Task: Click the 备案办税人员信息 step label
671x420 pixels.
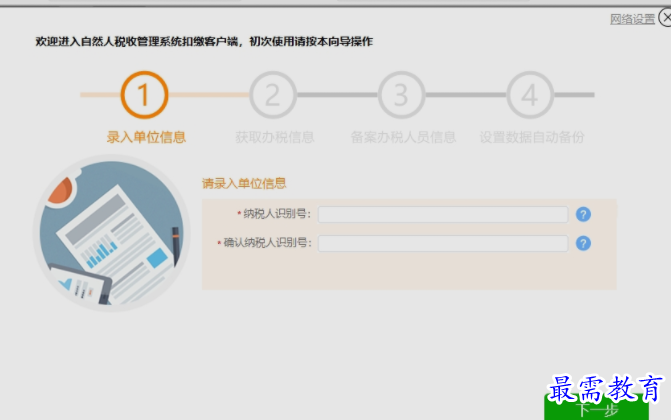Action: (403, 137)
